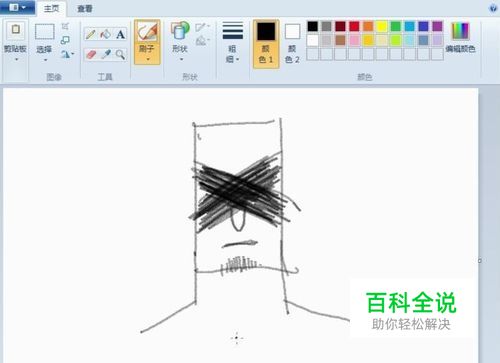Click the Crop icon
This screenshot has width=500, height=363.
pyautogui.click(x=65, y=26)
